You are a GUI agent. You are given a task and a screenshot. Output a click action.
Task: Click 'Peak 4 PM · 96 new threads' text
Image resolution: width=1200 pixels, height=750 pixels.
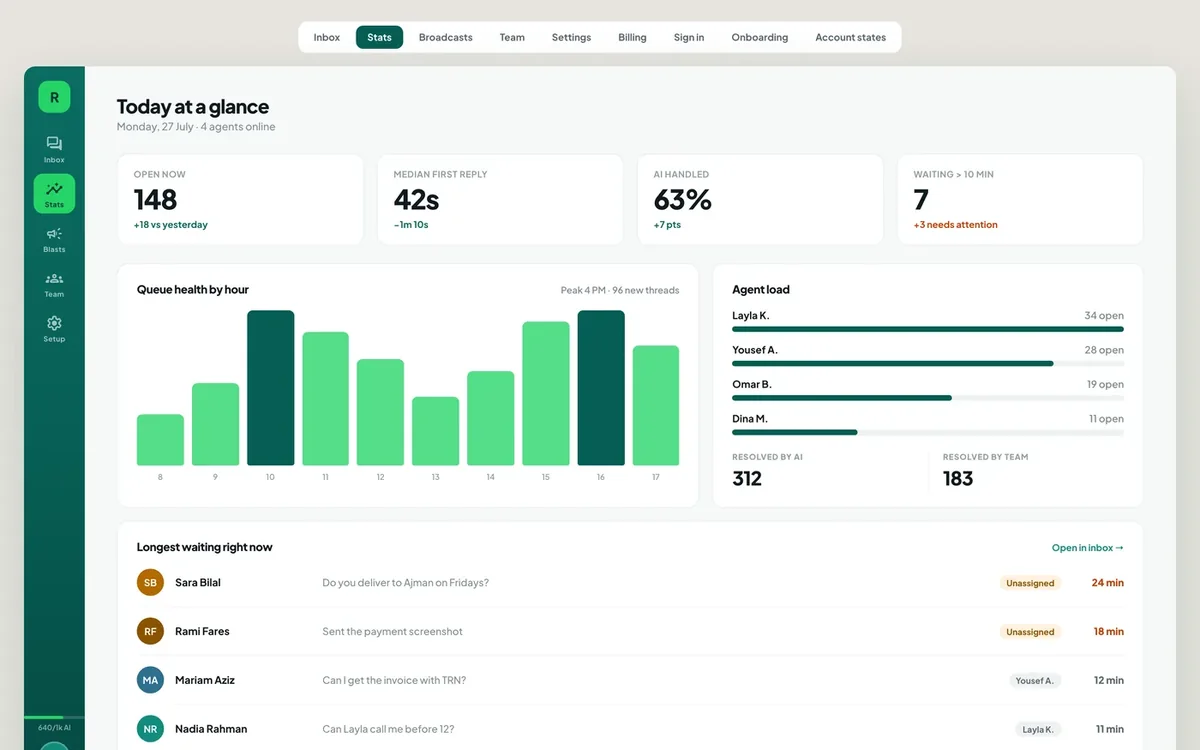click(x=620, y=290)
